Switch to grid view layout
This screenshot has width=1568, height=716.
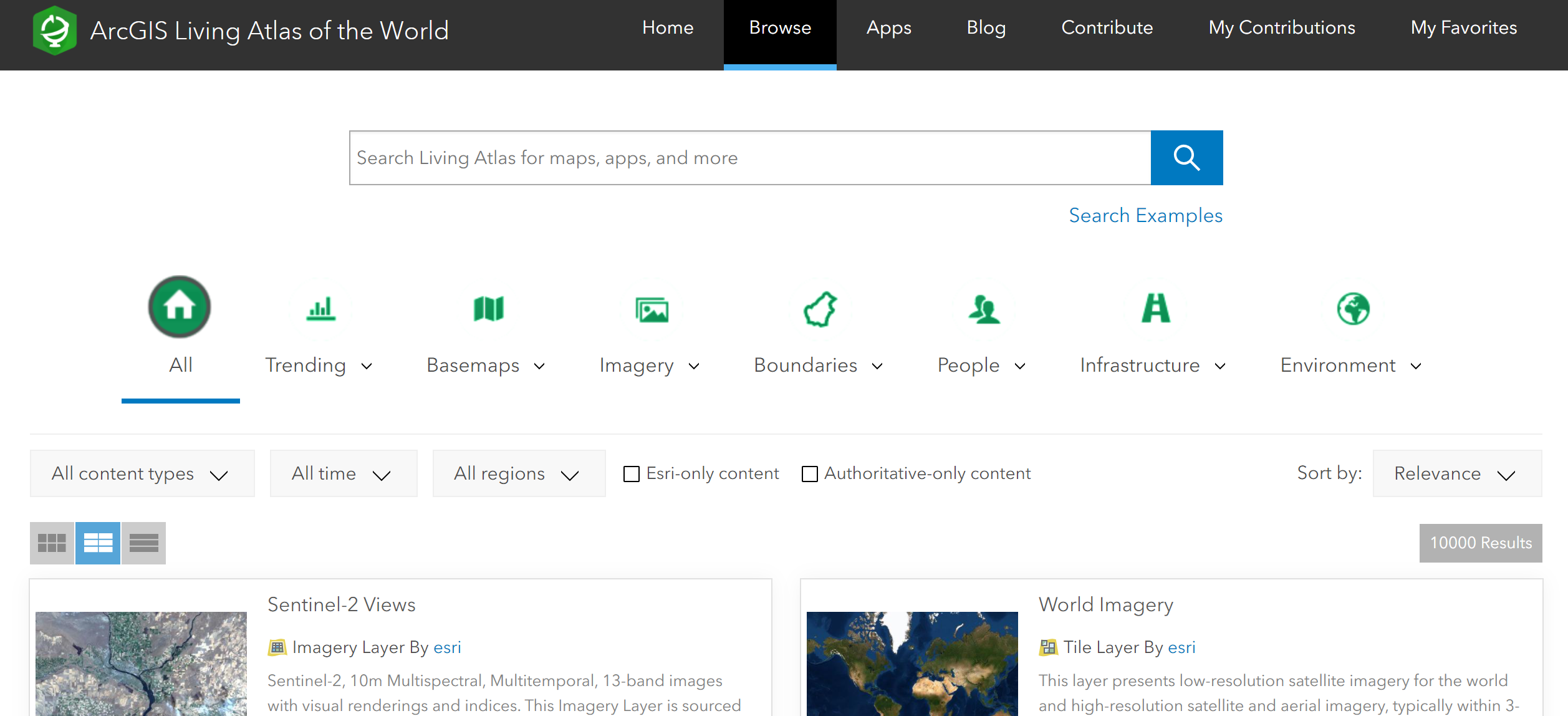point(52,543)
